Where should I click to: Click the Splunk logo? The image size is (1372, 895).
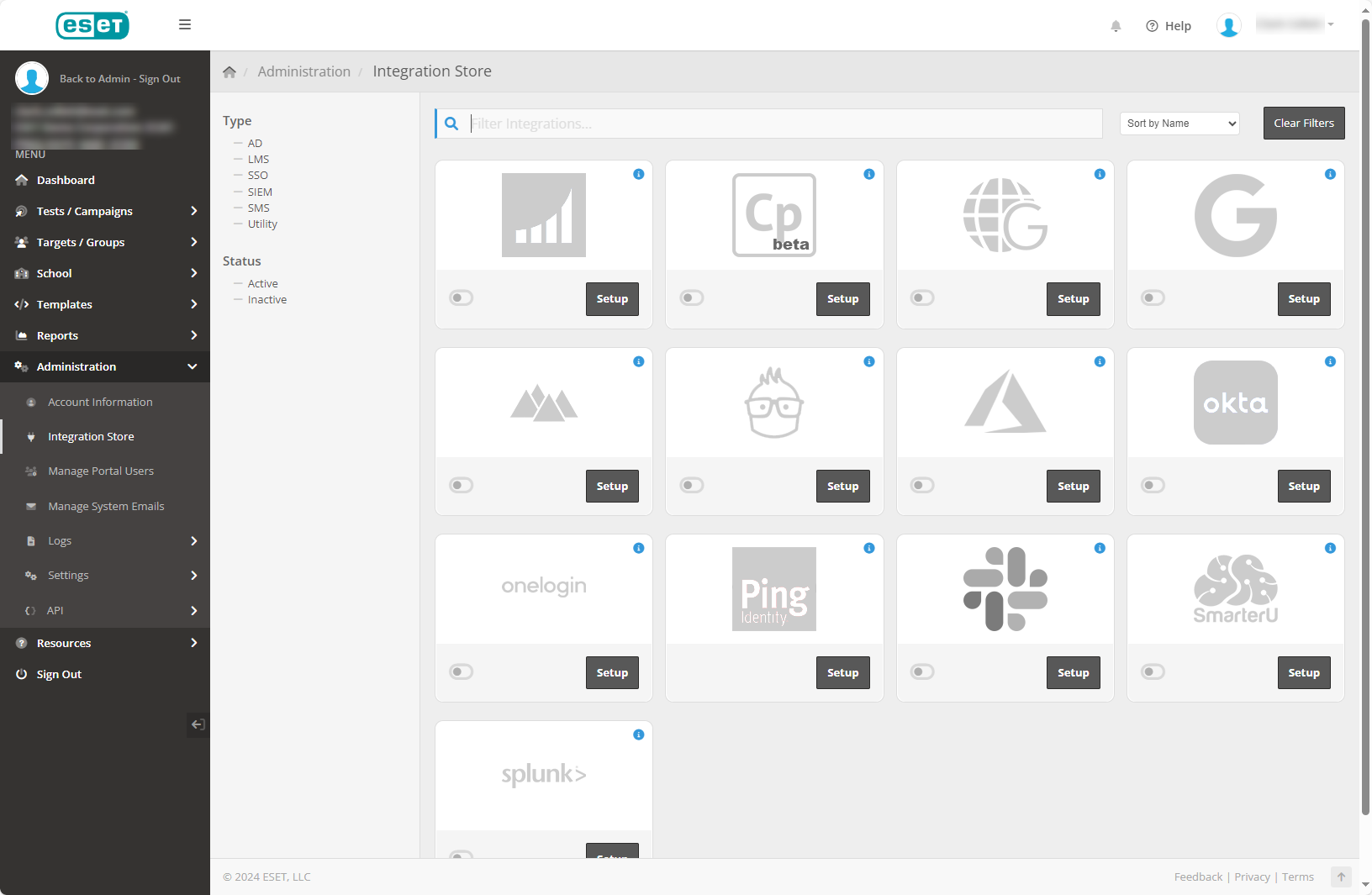point(544,774)
